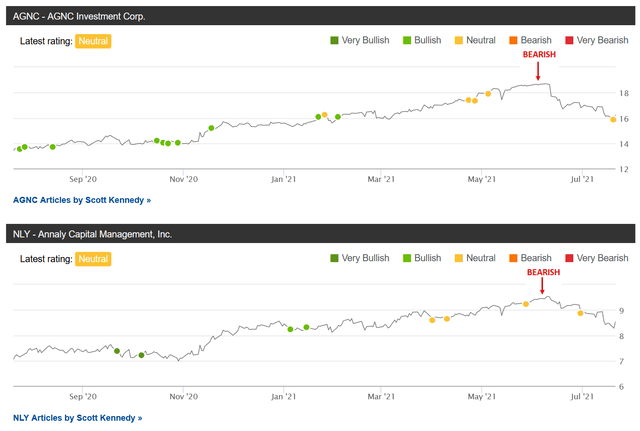Click Nov '20 axis label on AGNC chart
This screenshot has height=431, width=640.
[184, 179]
